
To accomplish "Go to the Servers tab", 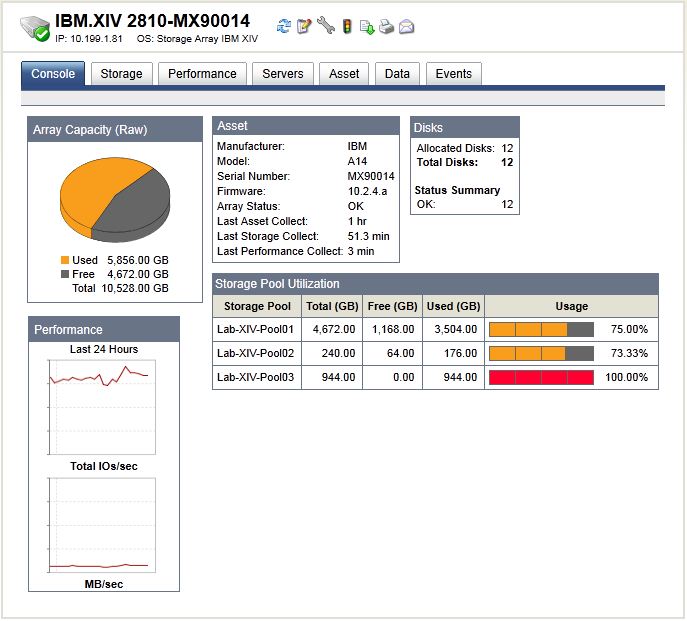I will (x=283, y=74).
